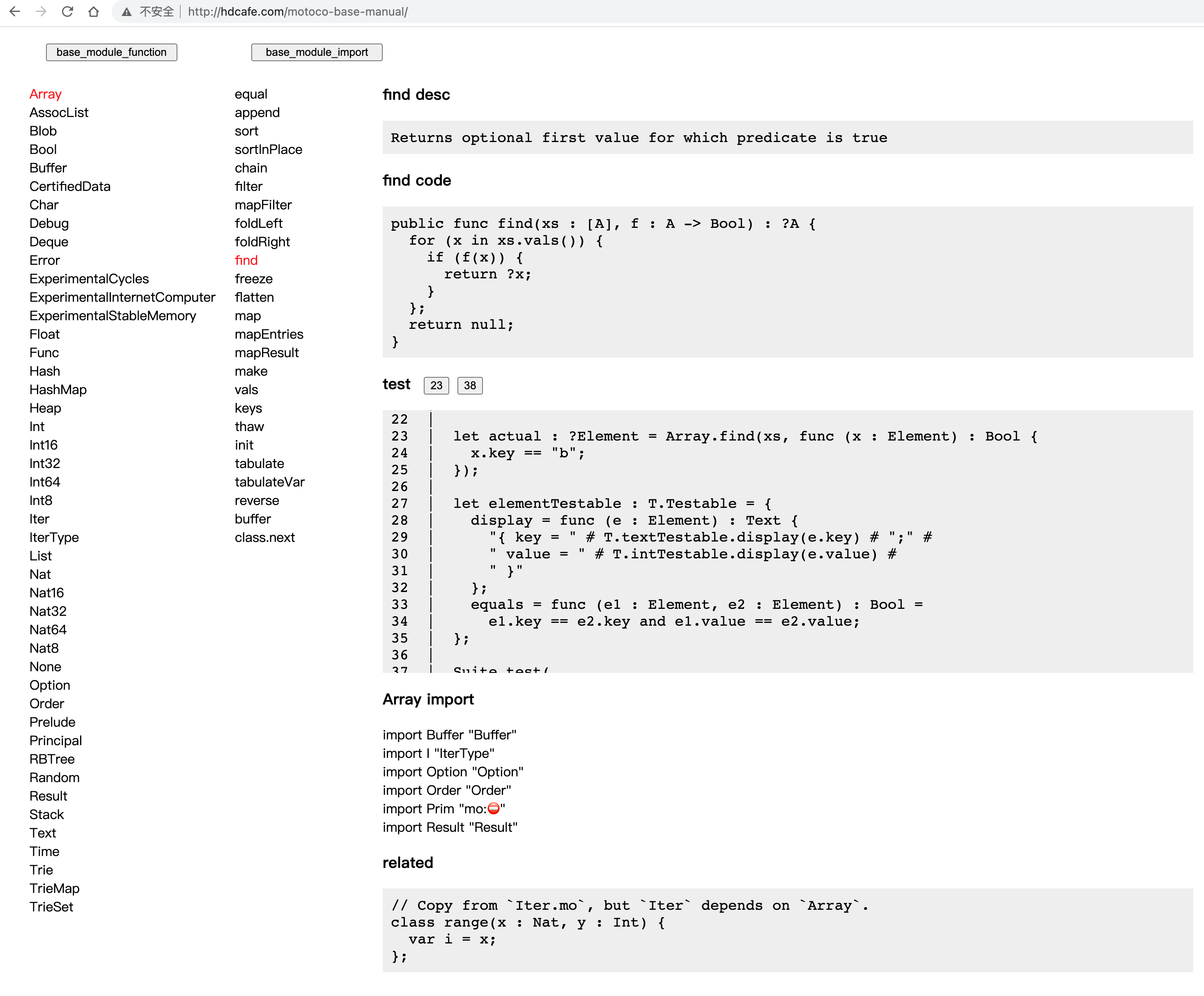The height and width of the screenshot is (996, 1204).
Task: Click the browser back arrow
Action: [x=14, y=11]
